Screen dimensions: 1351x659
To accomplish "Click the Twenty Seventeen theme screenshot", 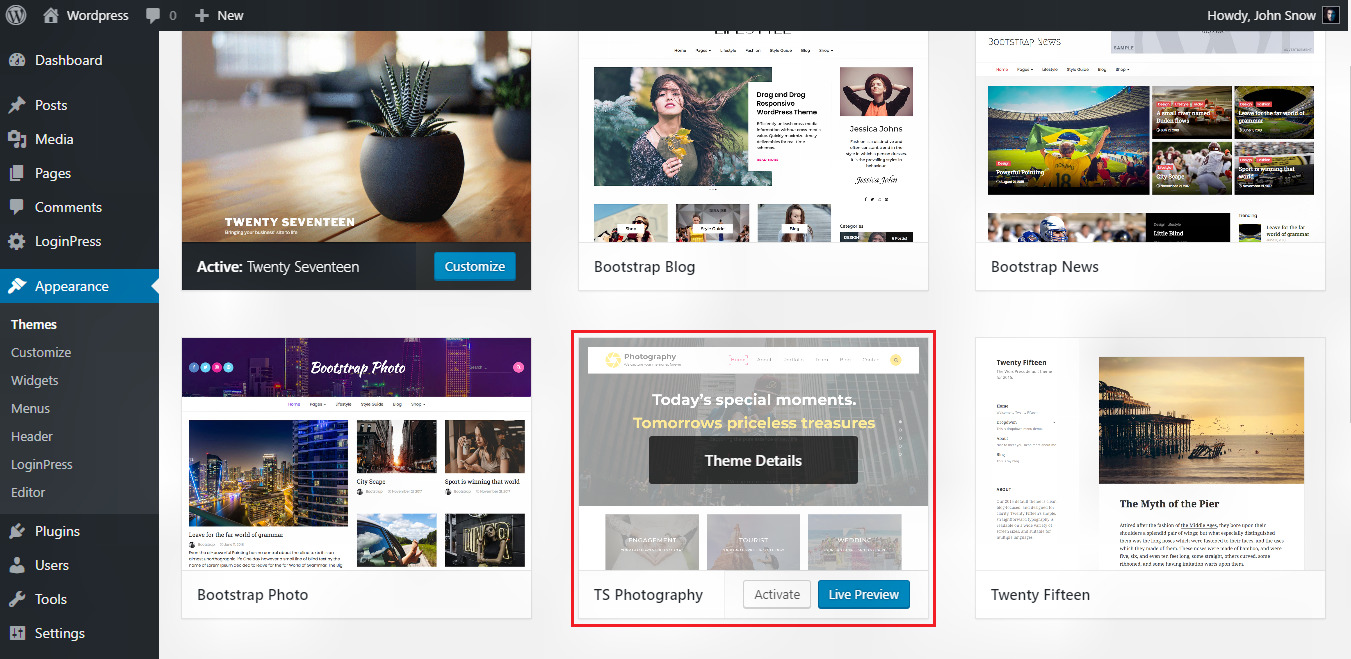I will [356, 136].
